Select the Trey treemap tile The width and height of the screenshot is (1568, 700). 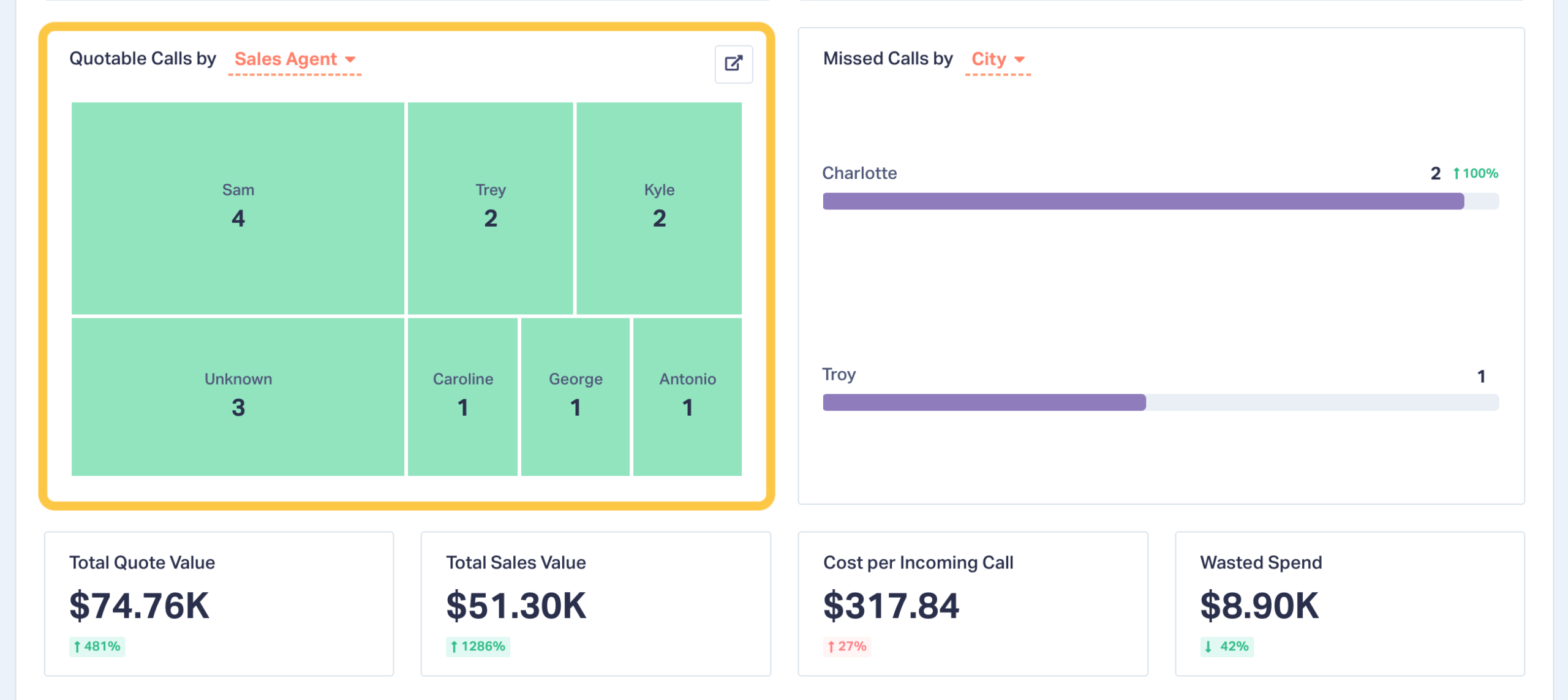[x=490, y=208]
